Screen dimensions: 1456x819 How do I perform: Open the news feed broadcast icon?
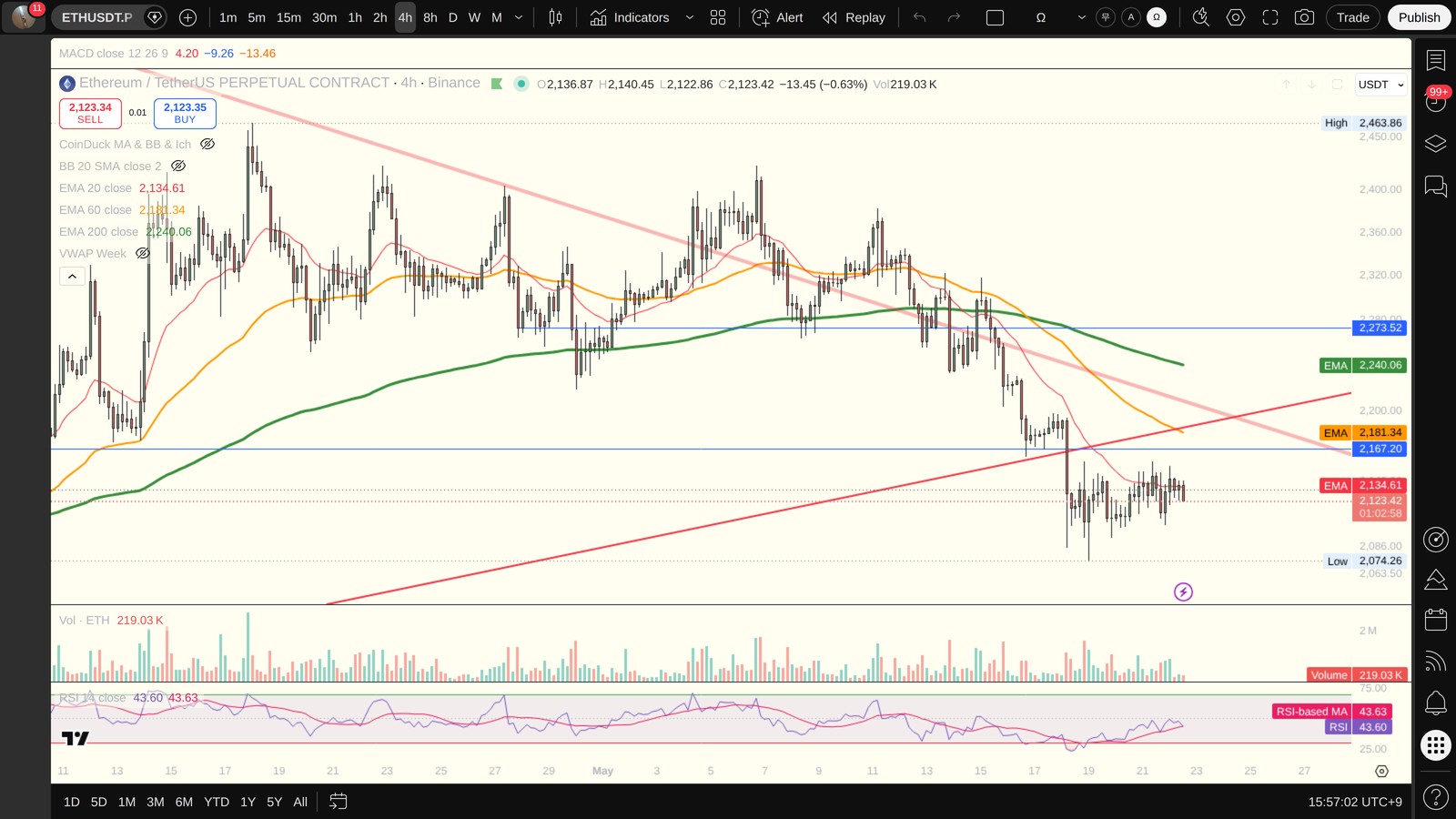point(1435,661)
